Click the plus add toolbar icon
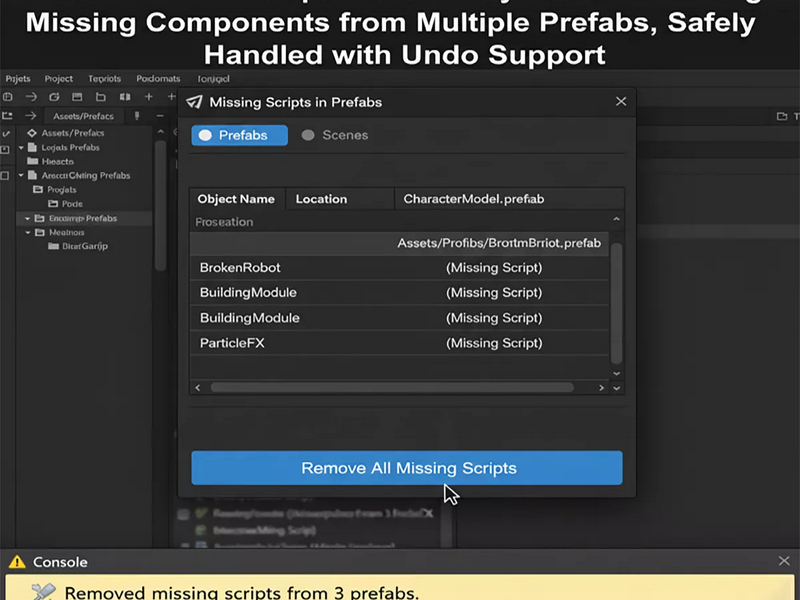800x600 pixels. click(x=148, y=96)
